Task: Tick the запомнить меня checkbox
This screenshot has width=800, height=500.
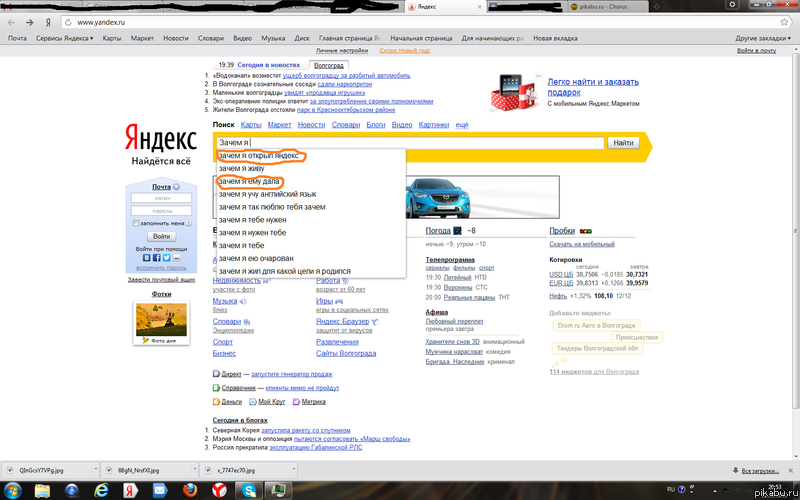Action: (136, 223)
